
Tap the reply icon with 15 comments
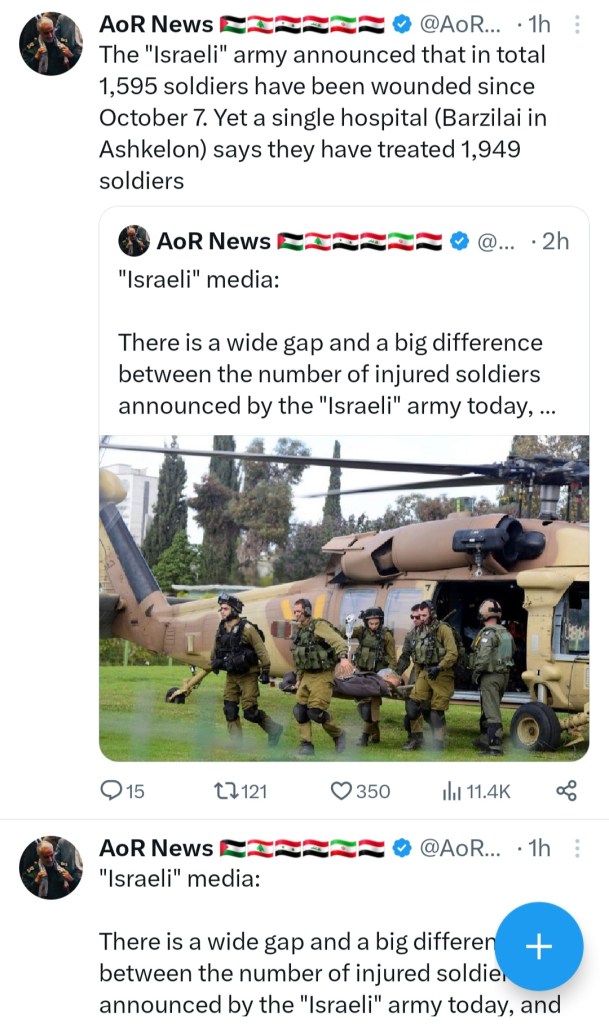tap(112, 790)
